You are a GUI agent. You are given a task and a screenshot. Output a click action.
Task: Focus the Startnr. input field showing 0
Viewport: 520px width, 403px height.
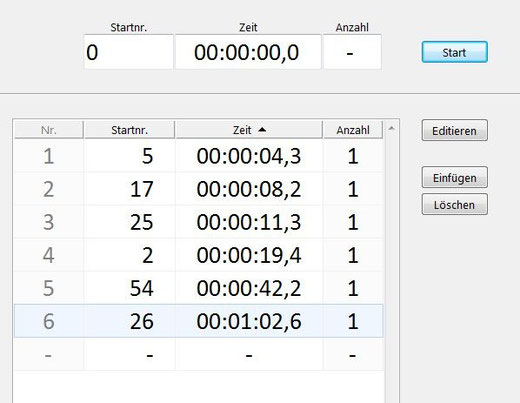click(128, 52)
